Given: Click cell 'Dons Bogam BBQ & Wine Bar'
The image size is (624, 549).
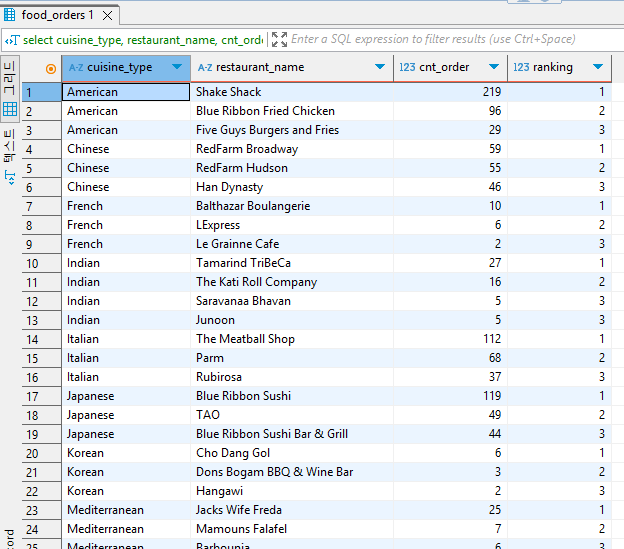Looking at the screenshot, I should pyautogui.click(x=292, y=472).
